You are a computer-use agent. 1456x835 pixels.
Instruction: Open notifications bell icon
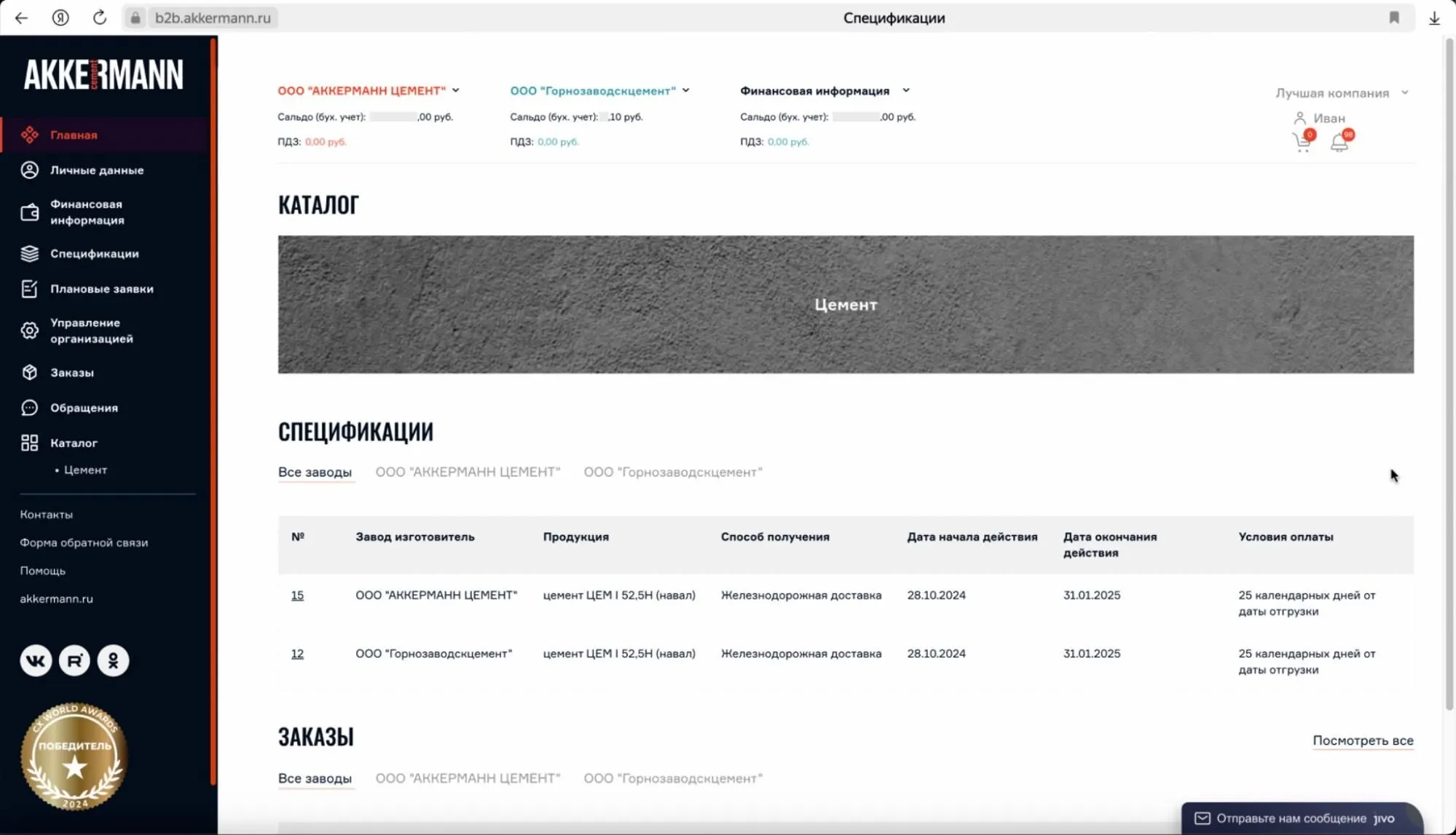pos(1339,142)
